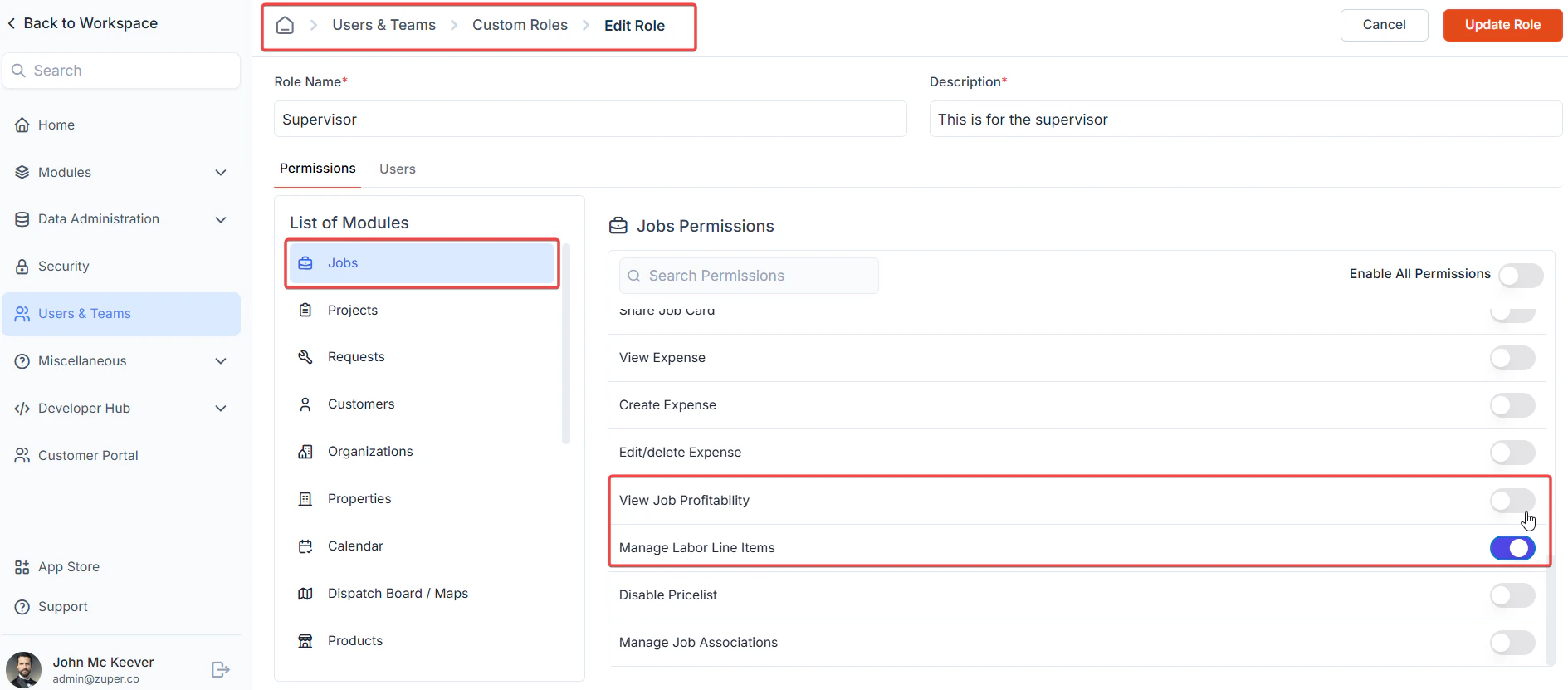Viewport: 1568px width, 690px height.
Task: Expand the Miscellaneous chevron
Action: (221, 361)
